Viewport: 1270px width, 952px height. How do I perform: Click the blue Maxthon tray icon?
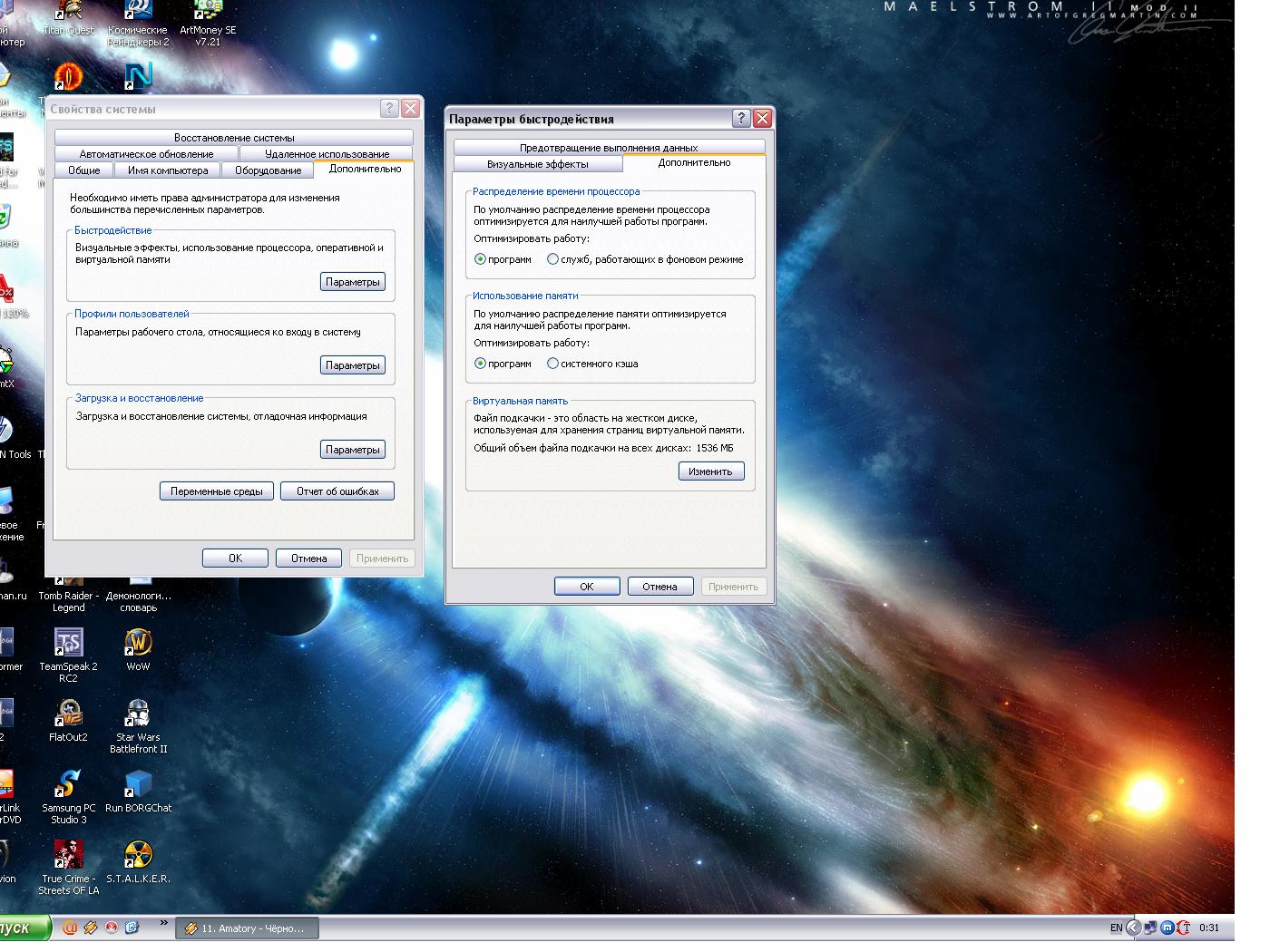[1167, 928]
